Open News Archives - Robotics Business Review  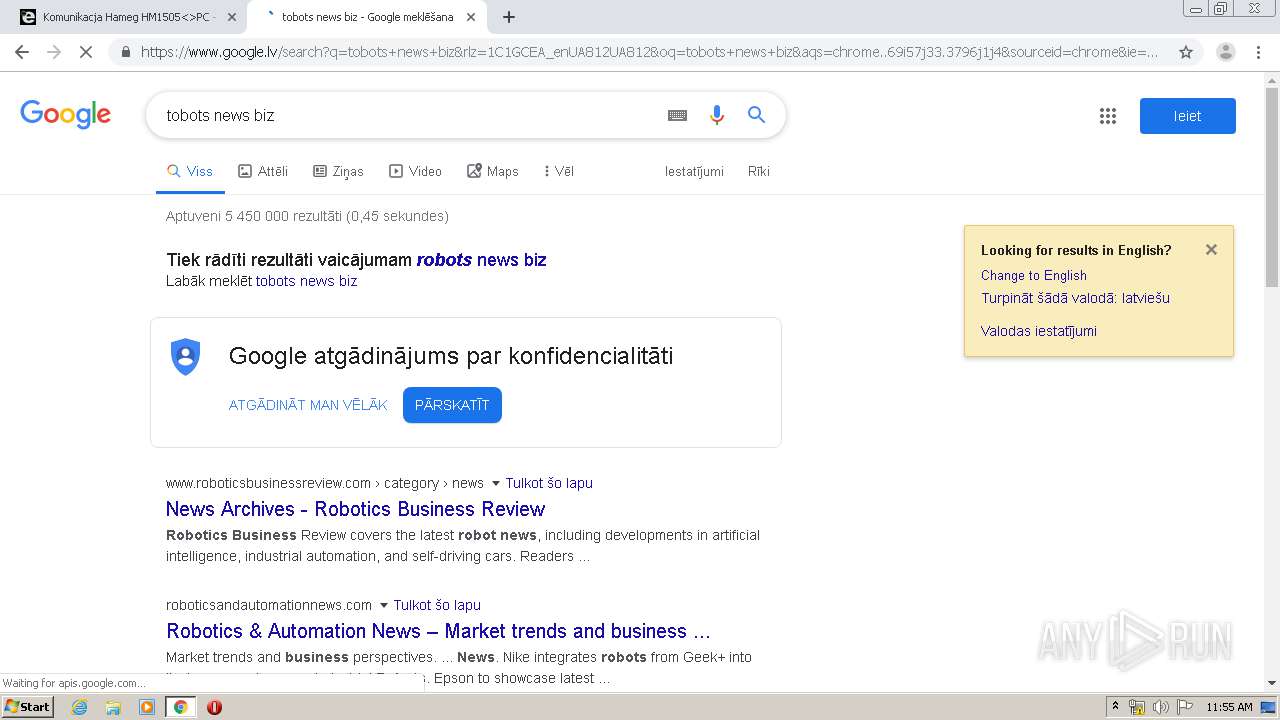[355, 509]
